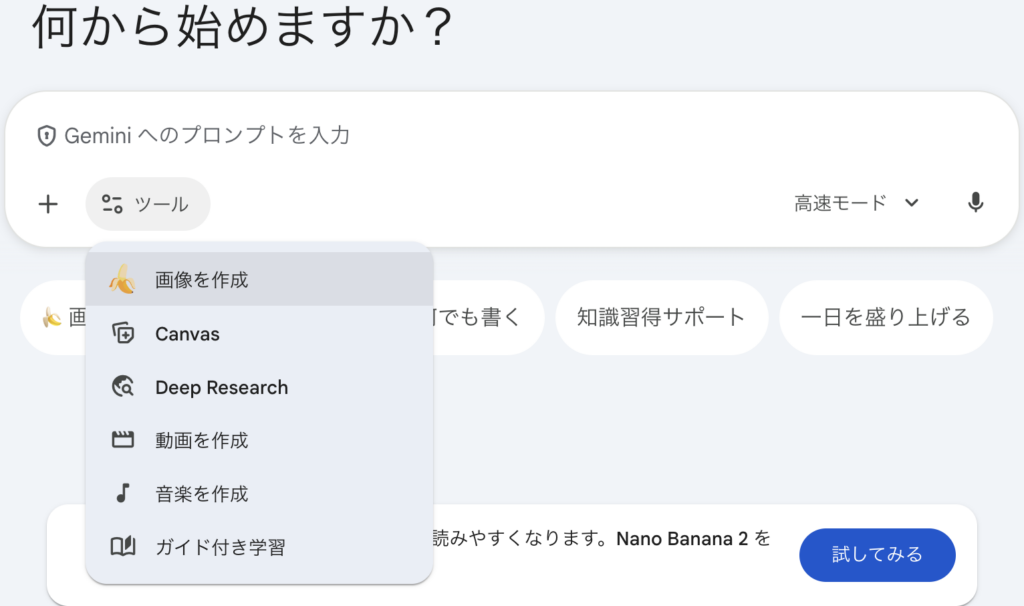Image resolution: width=1024 pixels, height=606 pixels.
Task: Toggle the ツール tools menu button
Action: click(147, 204)
